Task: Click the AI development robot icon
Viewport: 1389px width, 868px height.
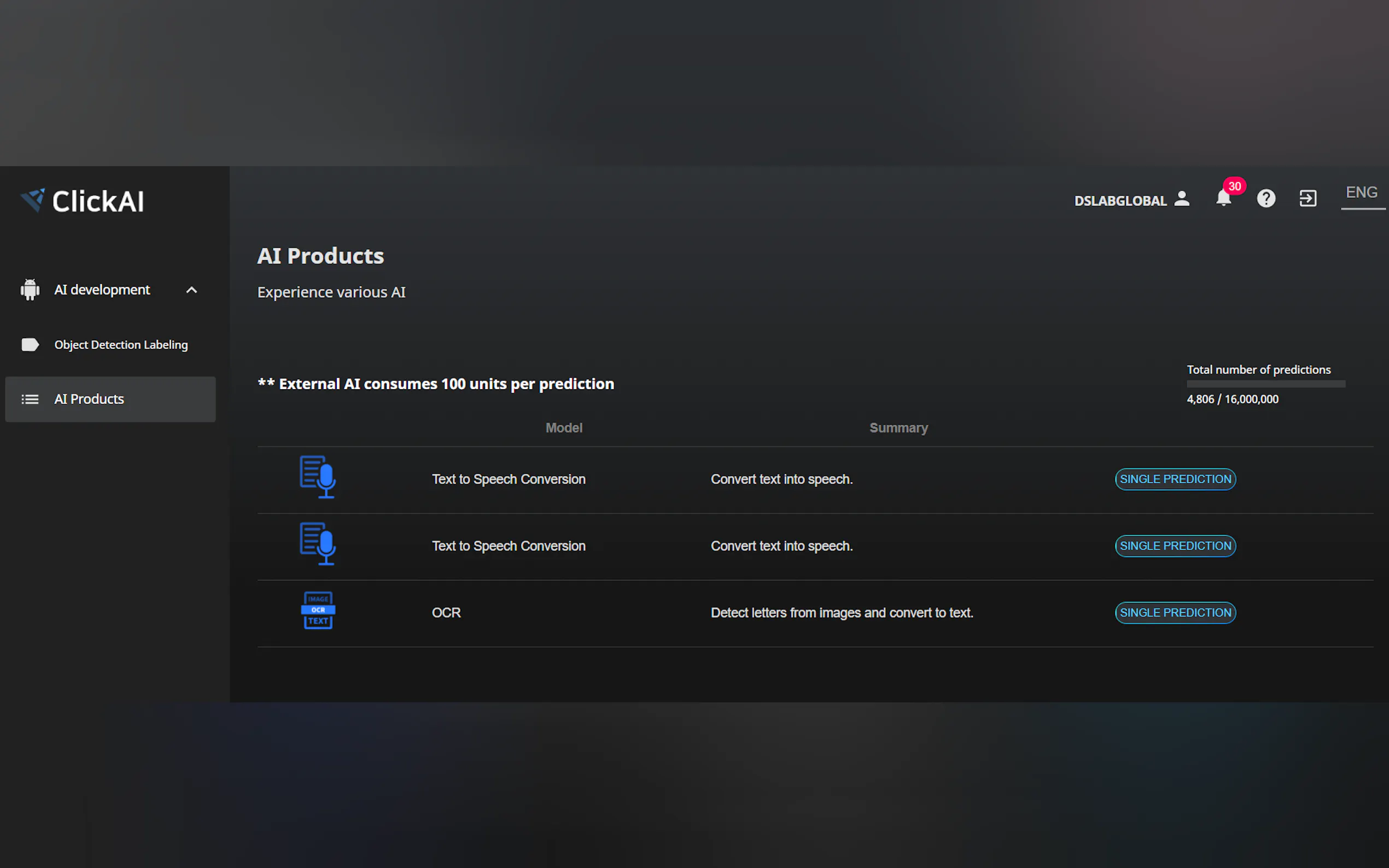Action: [30, 290]
